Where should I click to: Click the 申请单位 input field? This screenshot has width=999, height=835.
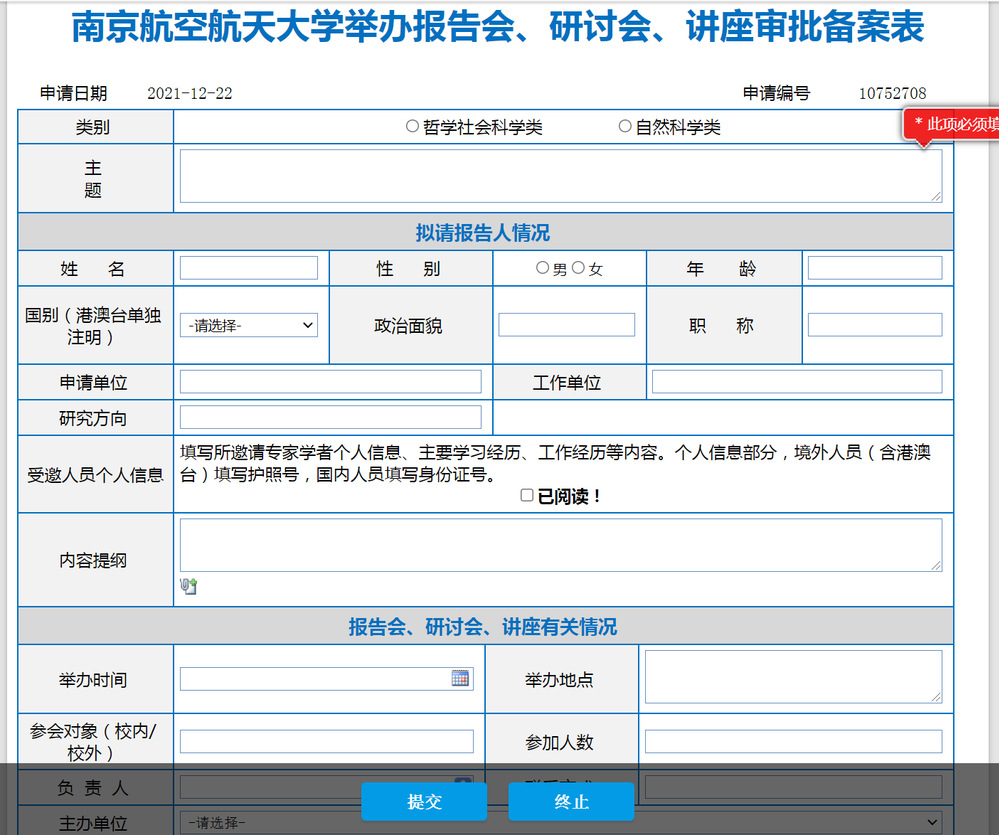click(330, 382)
